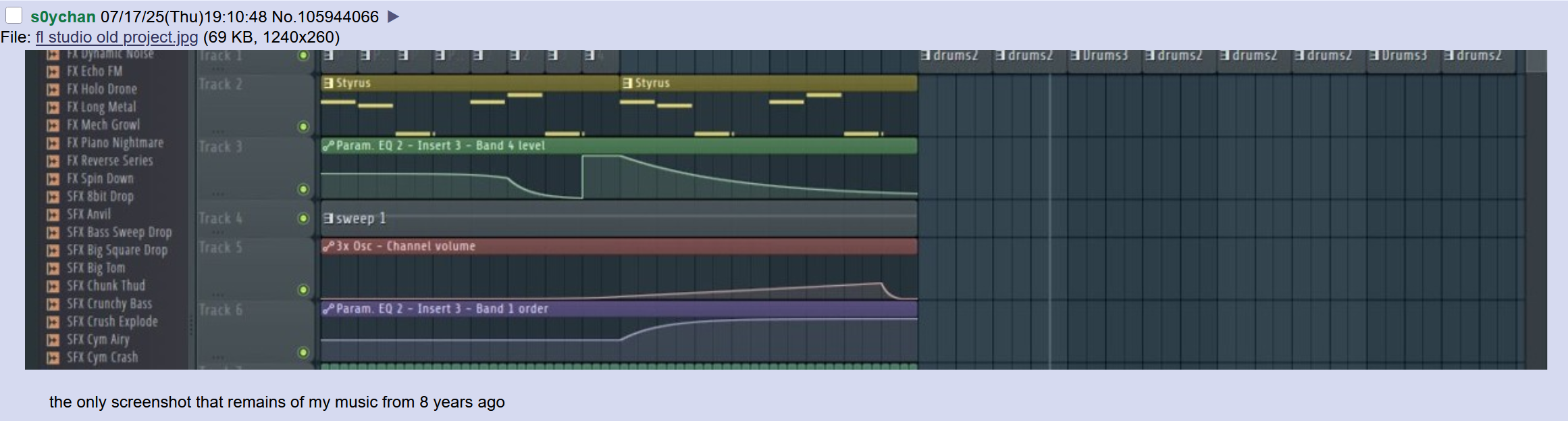
Task: Mute Track 2 with its green light
Action: [303, 126]
